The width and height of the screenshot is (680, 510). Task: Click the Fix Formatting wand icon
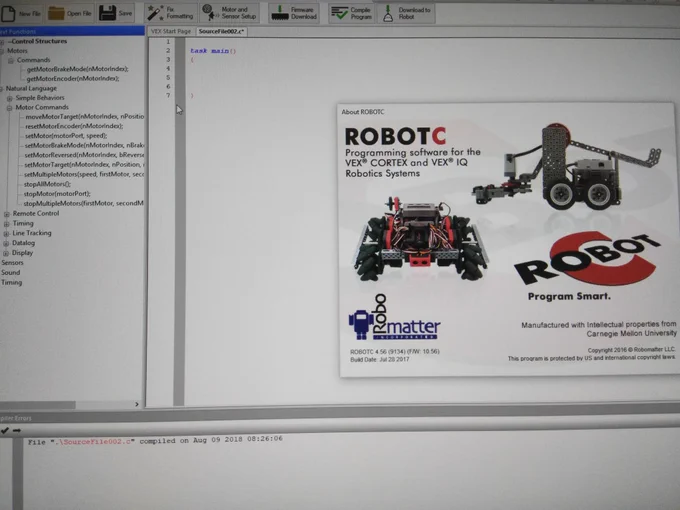point(154,13)
